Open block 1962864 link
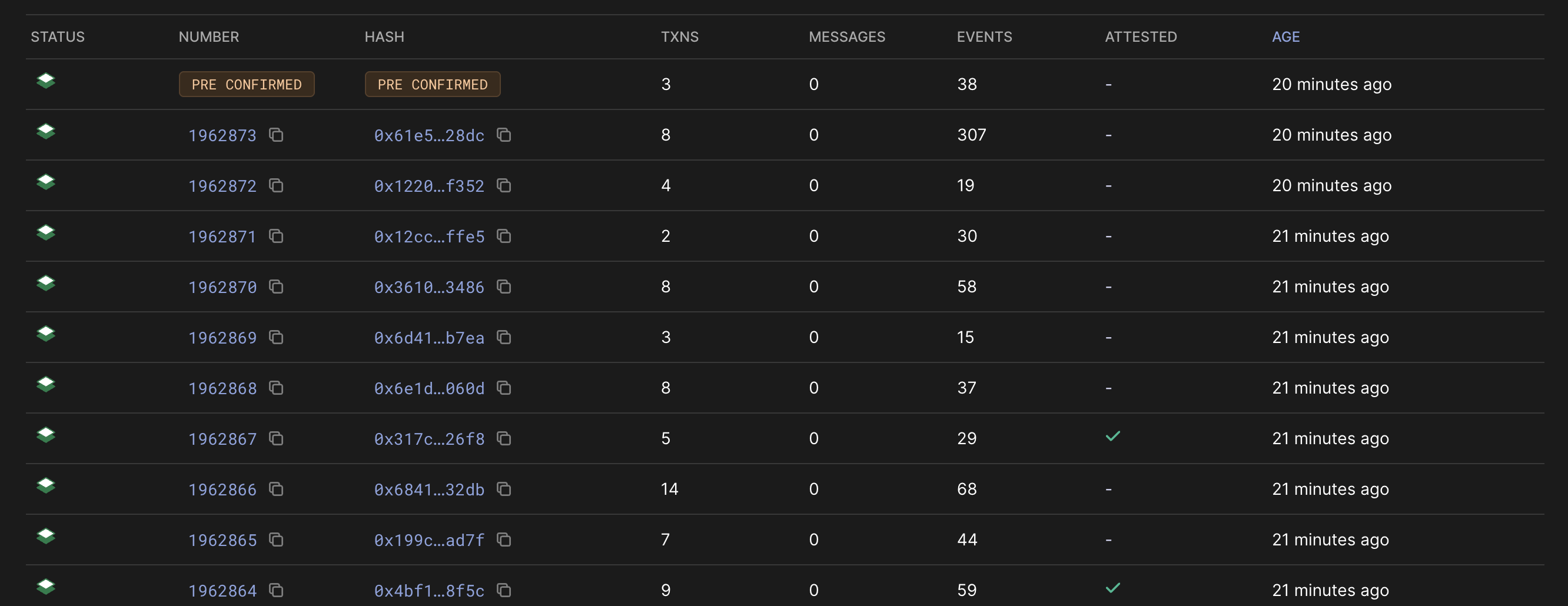The width and height of the screenshot is (1568, 606). pyautogui.click(x=222, y=590)
